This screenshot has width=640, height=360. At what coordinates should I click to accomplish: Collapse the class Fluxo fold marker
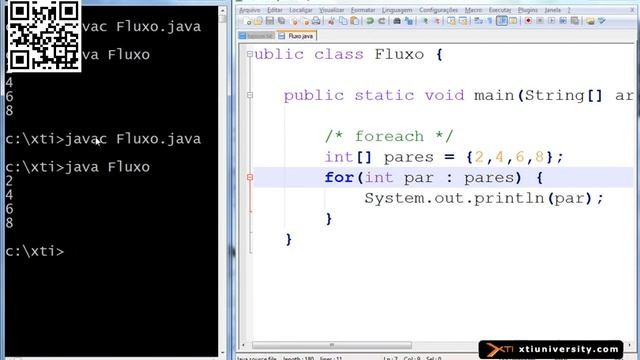pyautogui.click(x=250, y=54)
